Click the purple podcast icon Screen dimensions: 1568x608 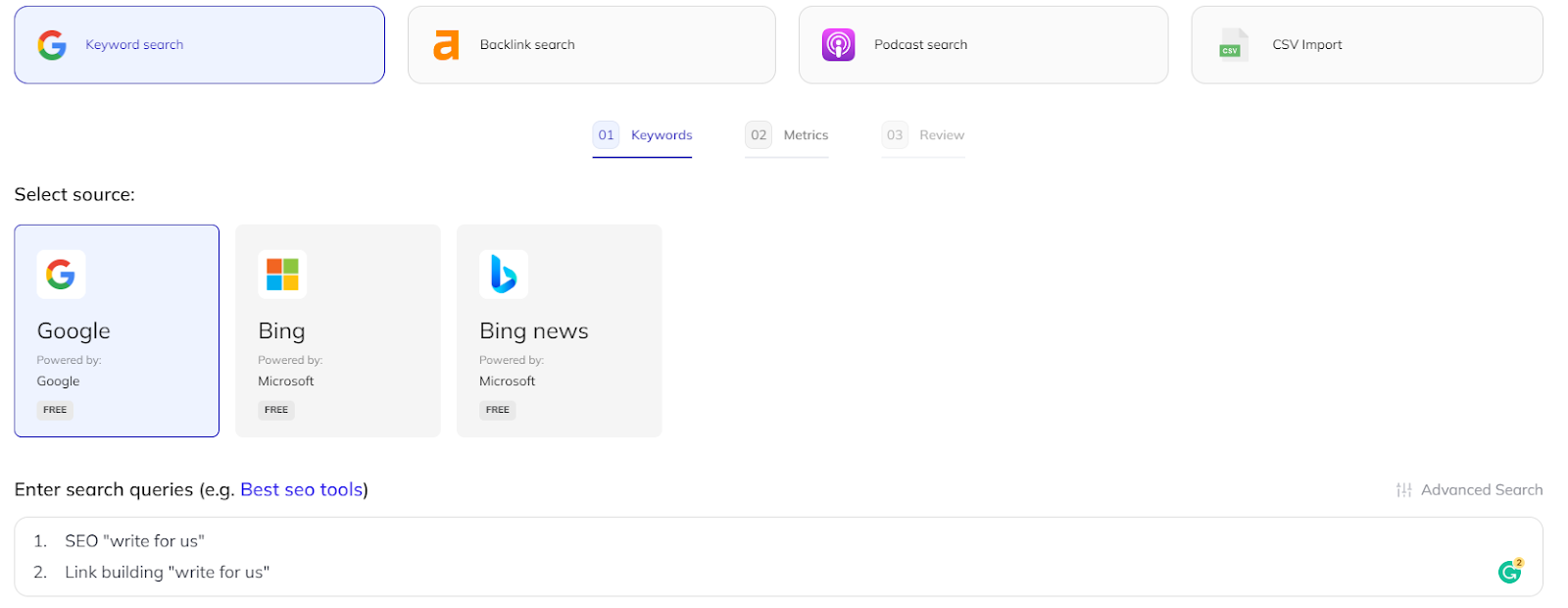point(838,45)
